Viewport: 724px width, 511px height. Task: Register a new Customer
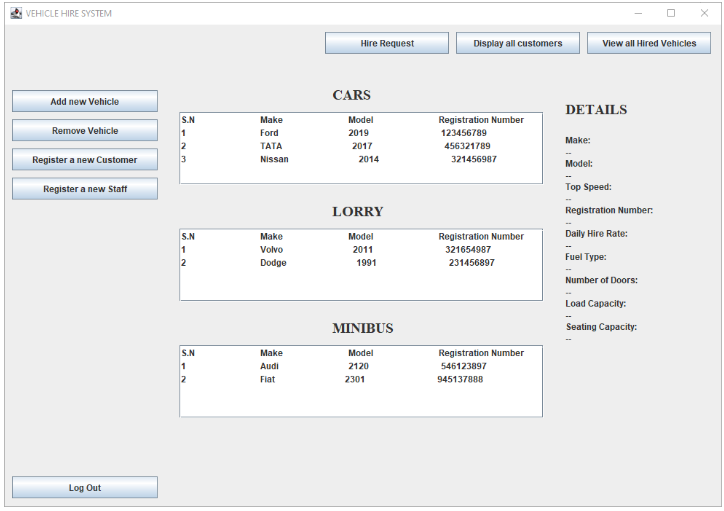[84, 159]
